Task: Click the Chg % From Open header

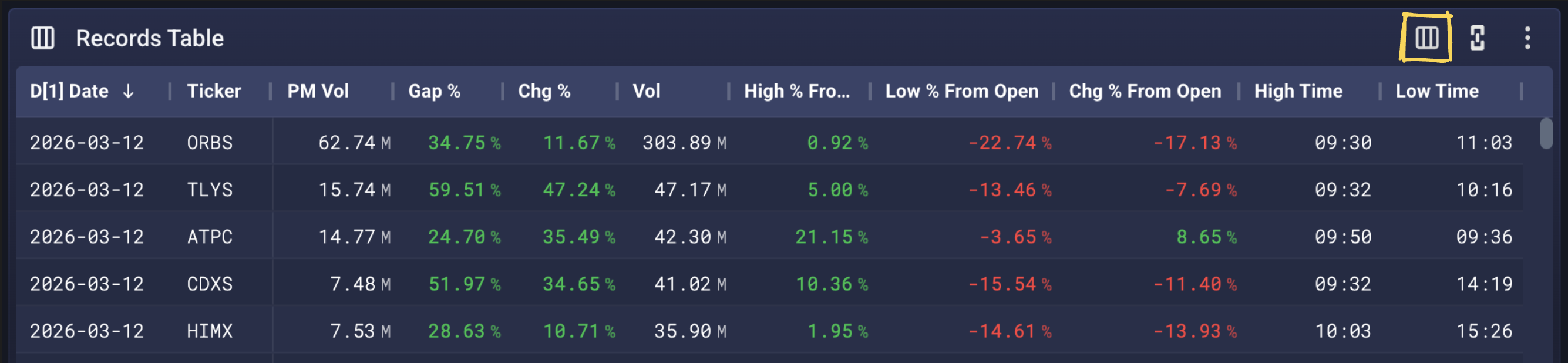Action: click(x=1145, y=92)
